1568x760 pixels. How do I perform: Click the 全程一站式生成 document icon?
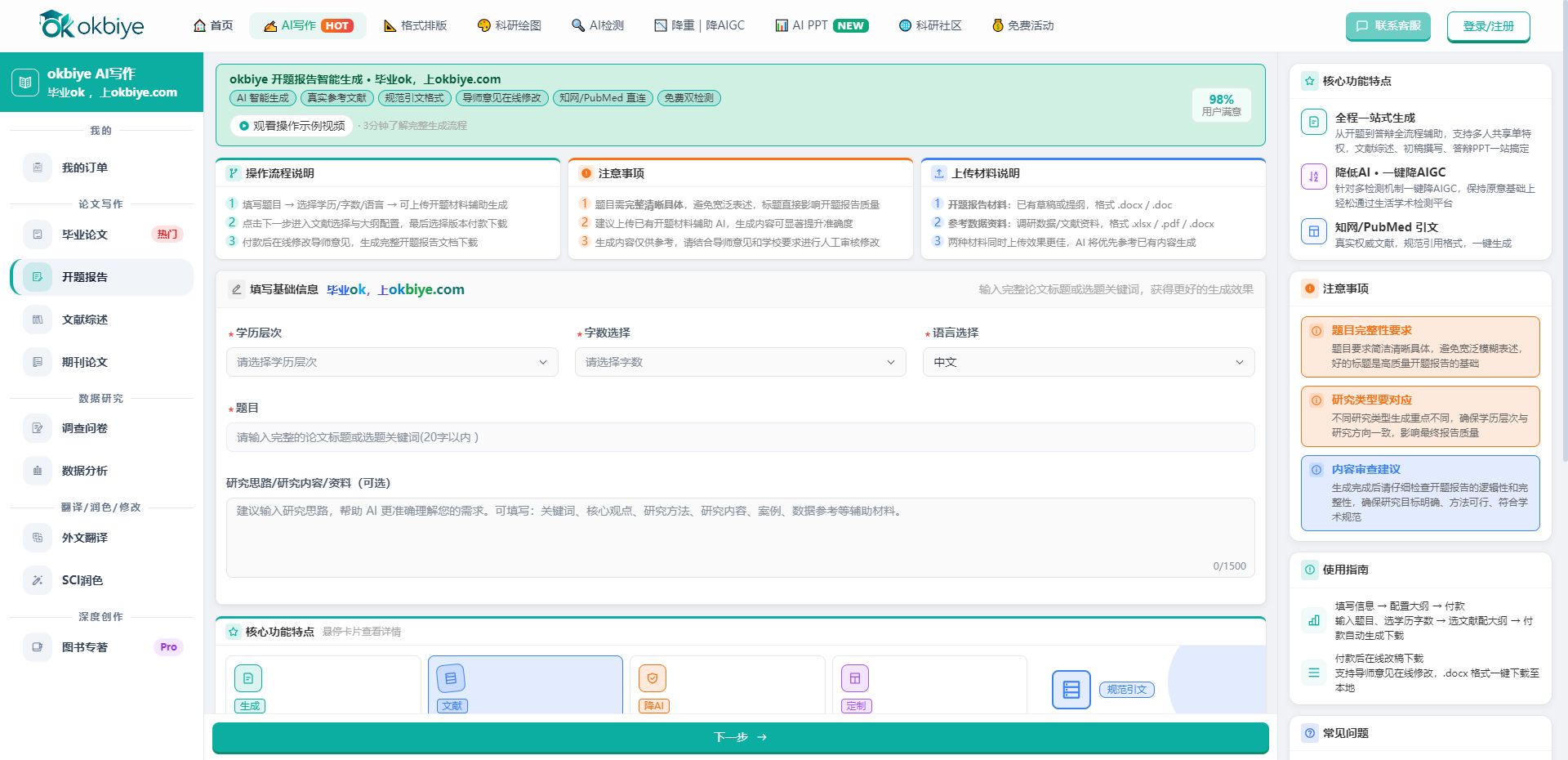[x=1314, y=122]
